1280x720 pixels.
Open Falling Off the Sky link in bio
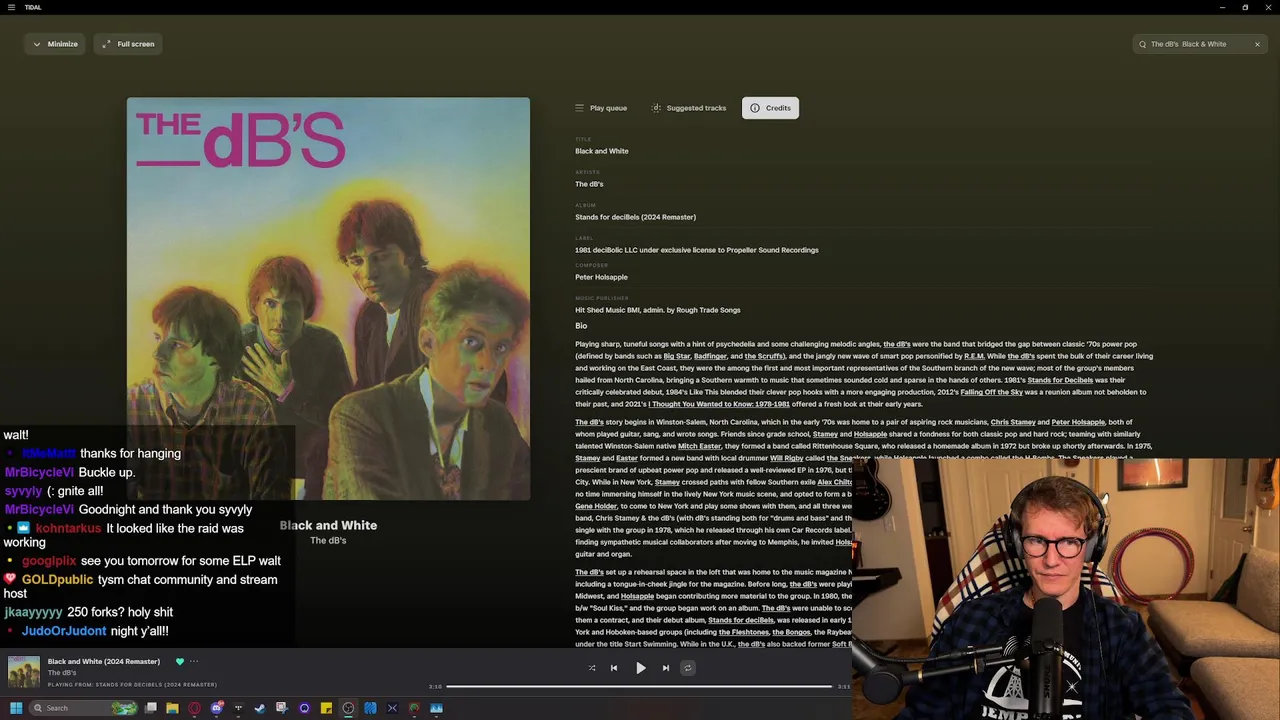(x=991, y=392)
